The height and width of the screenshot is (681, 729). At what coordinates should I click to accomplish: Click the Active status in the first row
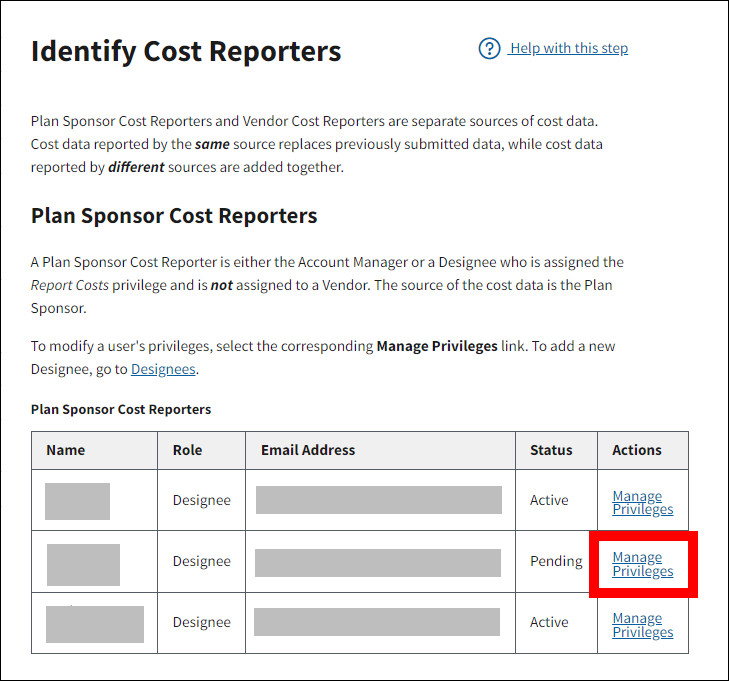(x=549, y=500)
